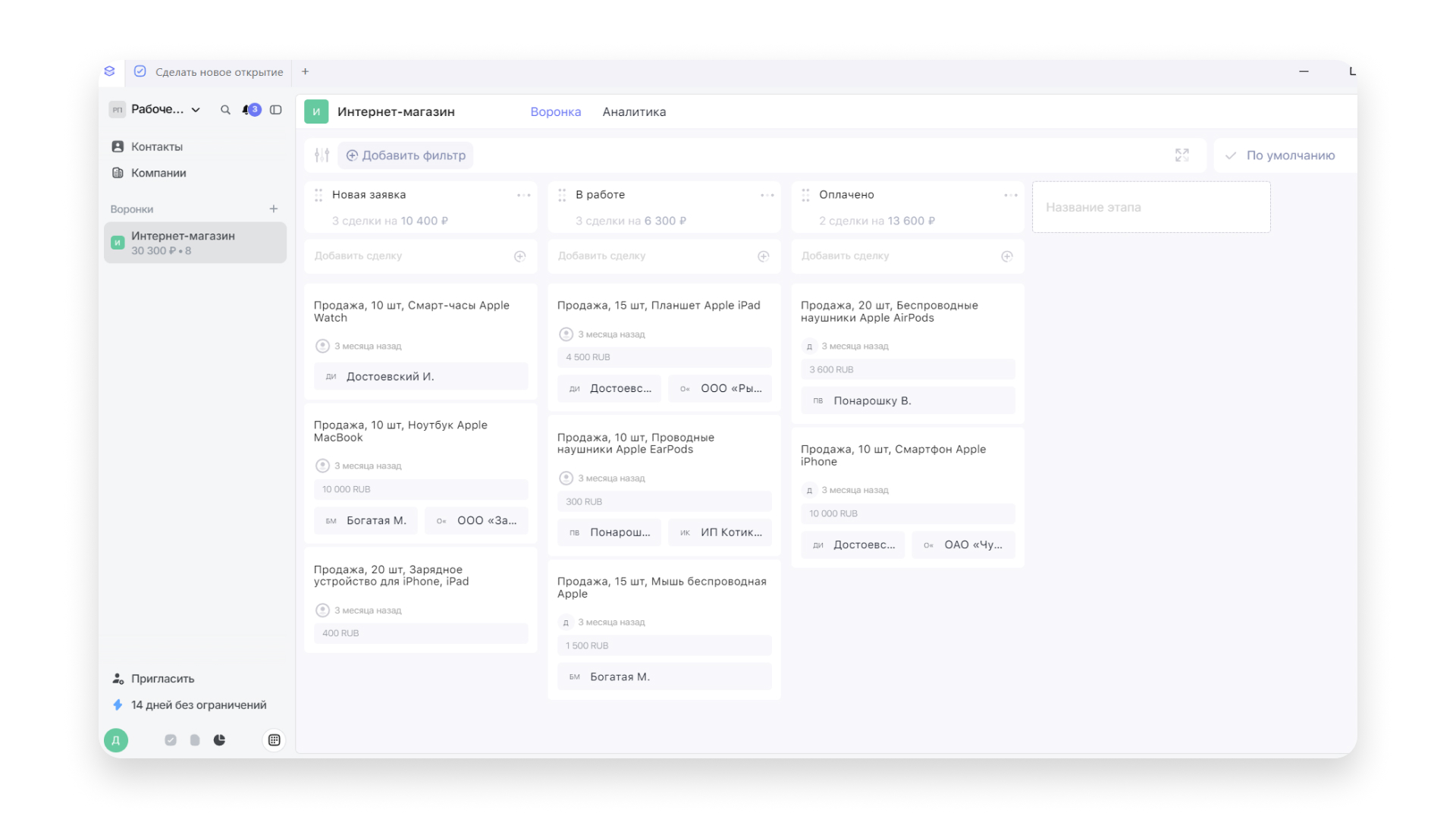Open ООО «Ры… company on iPad deal
This screenshot has height=819, width=1456.
point(720,388)
